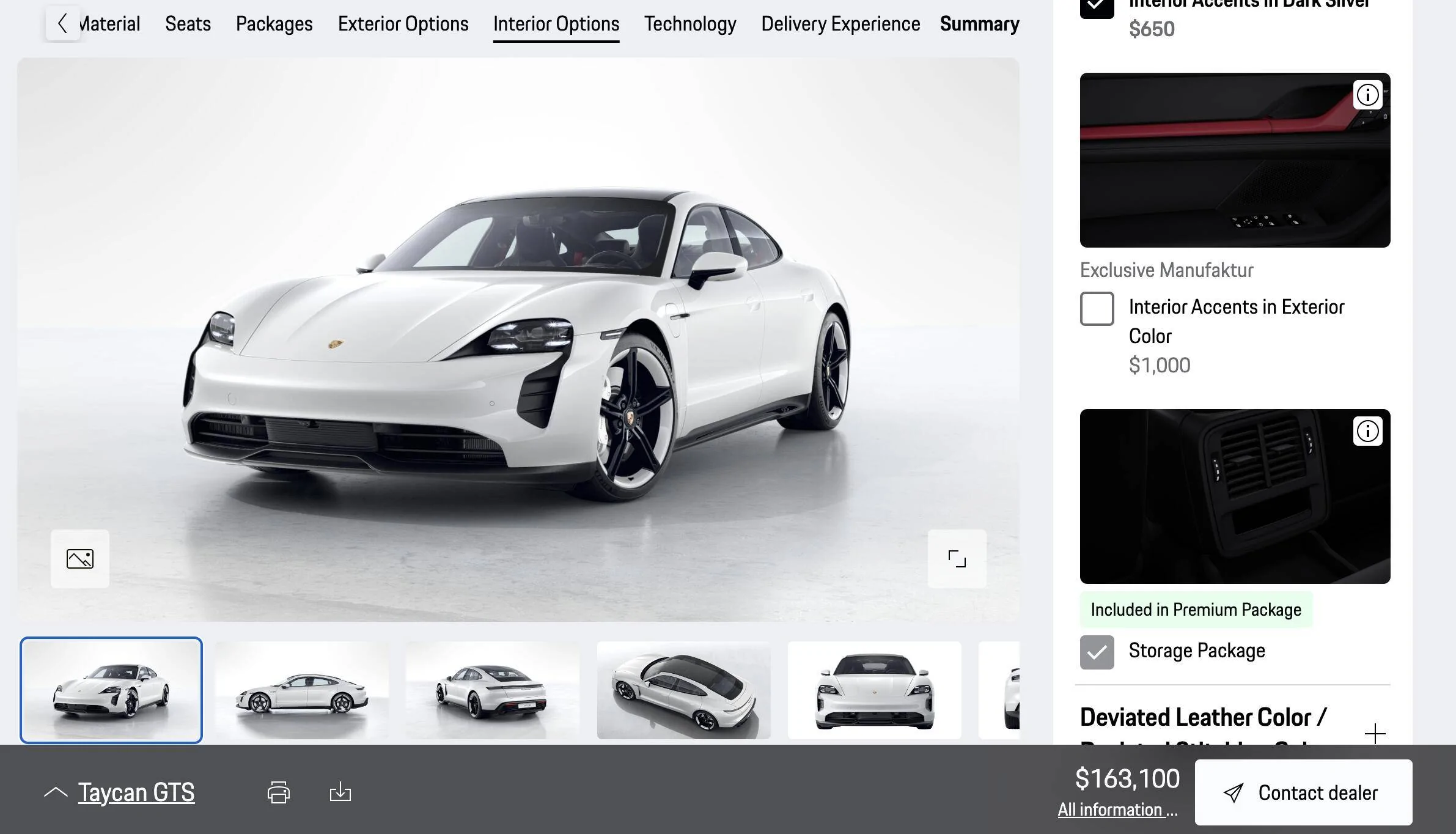Click the left arrow to scroll tabs back
1456x834 pixels.
pyautogui.click(x=62, y=24)
